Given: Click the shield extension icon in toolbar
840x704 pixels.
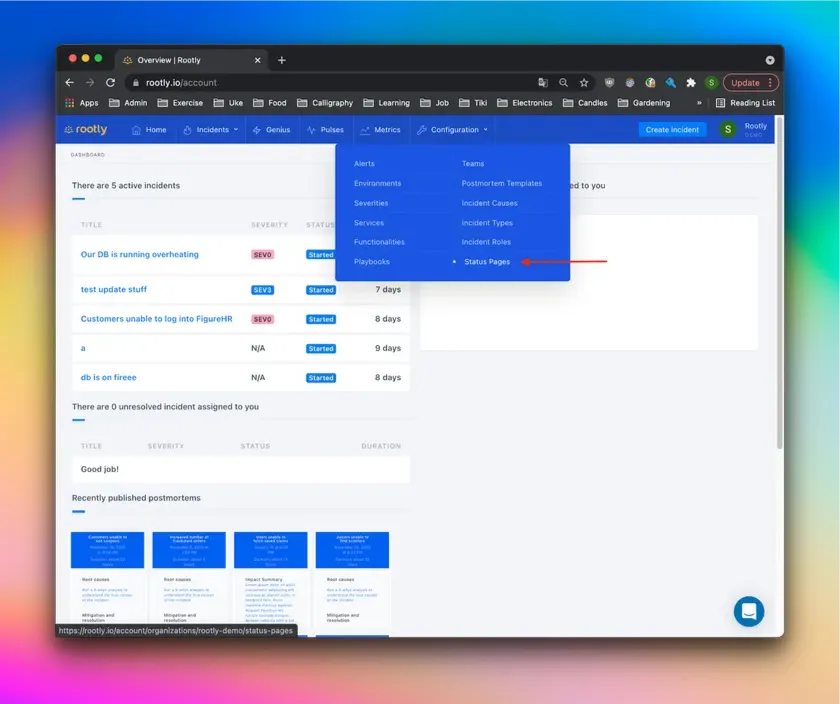Looking at the screenshot, I should pos(609,83).
